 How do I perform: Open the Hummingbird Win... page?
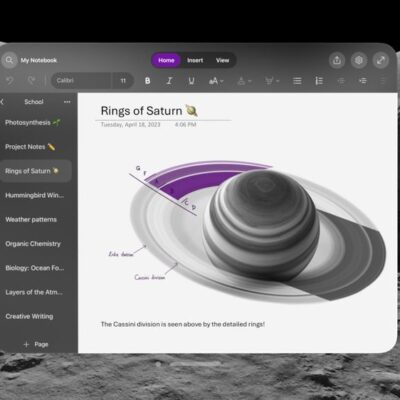click(x=36, y=195)
